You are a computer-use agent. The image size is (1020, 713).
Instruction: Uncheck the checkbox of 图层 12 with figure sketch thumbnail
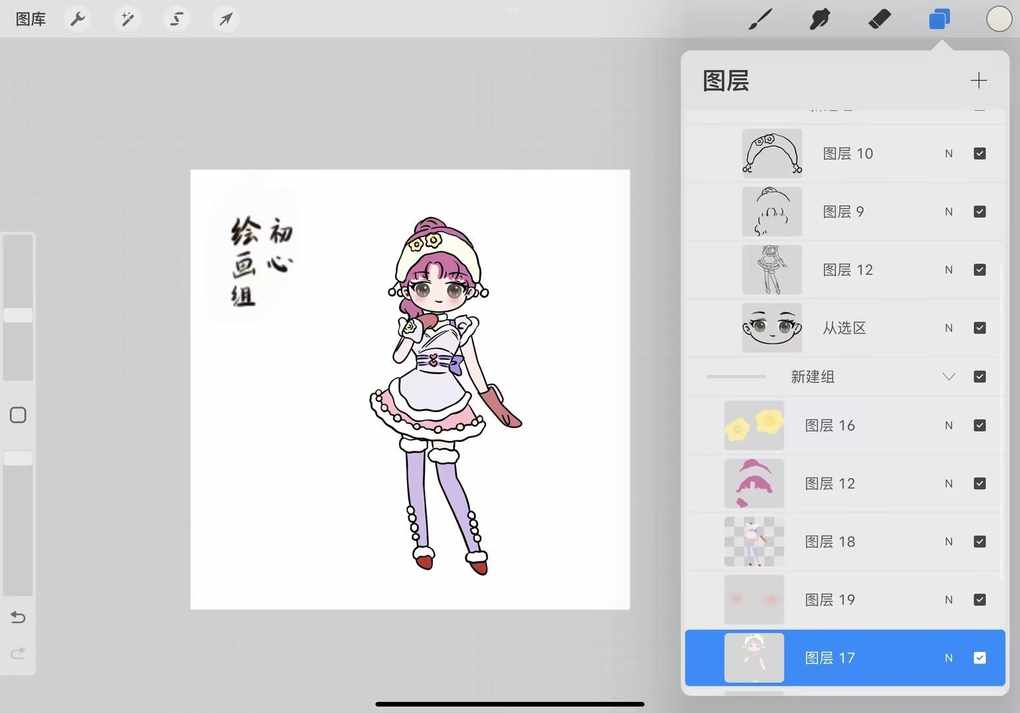tap(980, 269)
